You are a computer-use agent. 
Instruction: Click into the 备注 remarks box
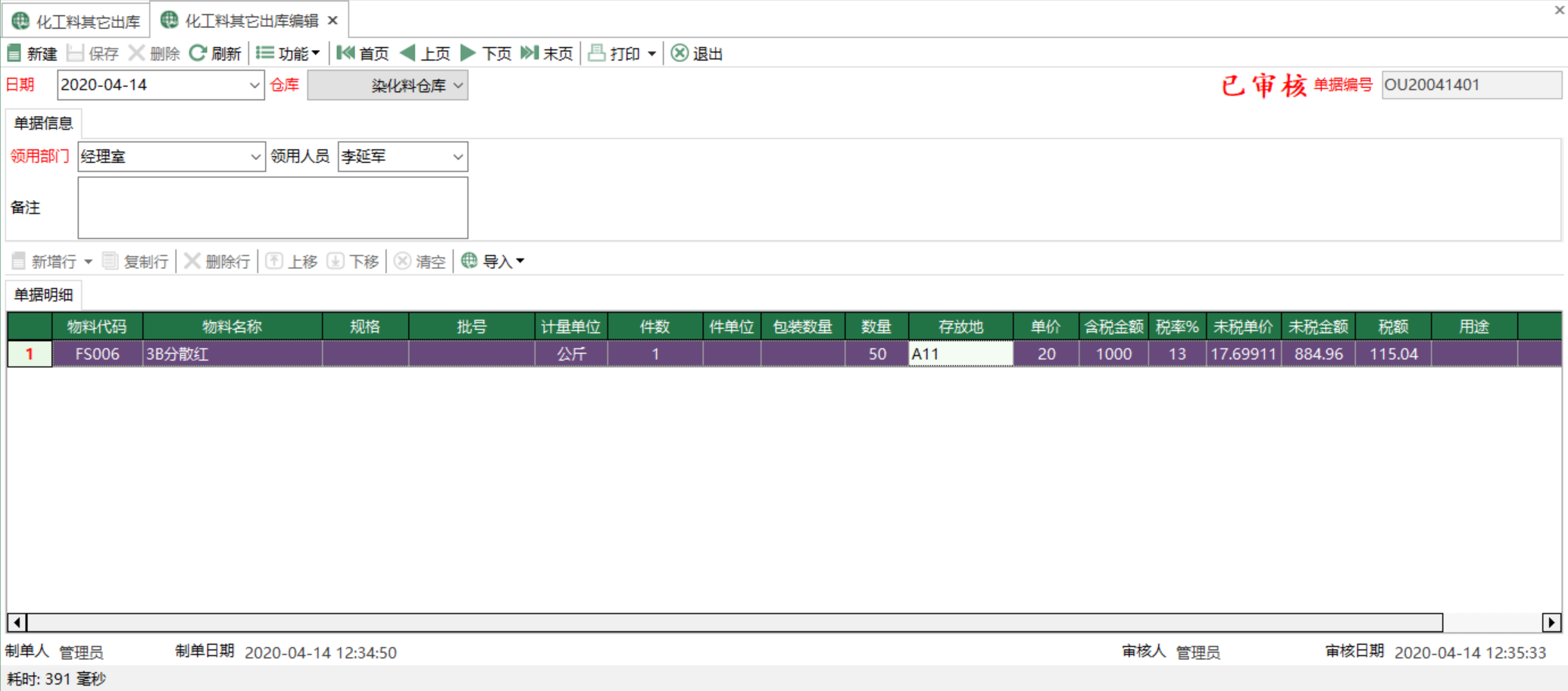273,208
